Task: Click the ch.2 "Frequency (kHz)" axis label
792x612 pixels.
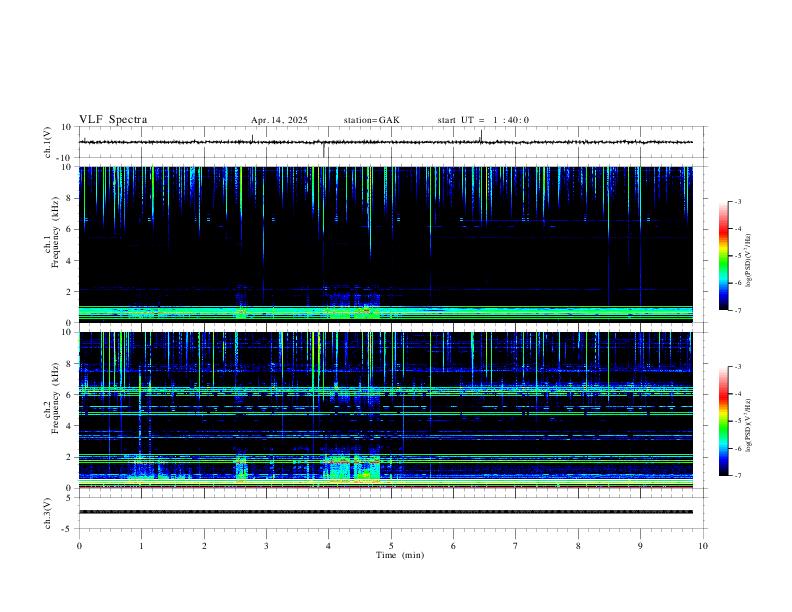Action: [55, 398]
